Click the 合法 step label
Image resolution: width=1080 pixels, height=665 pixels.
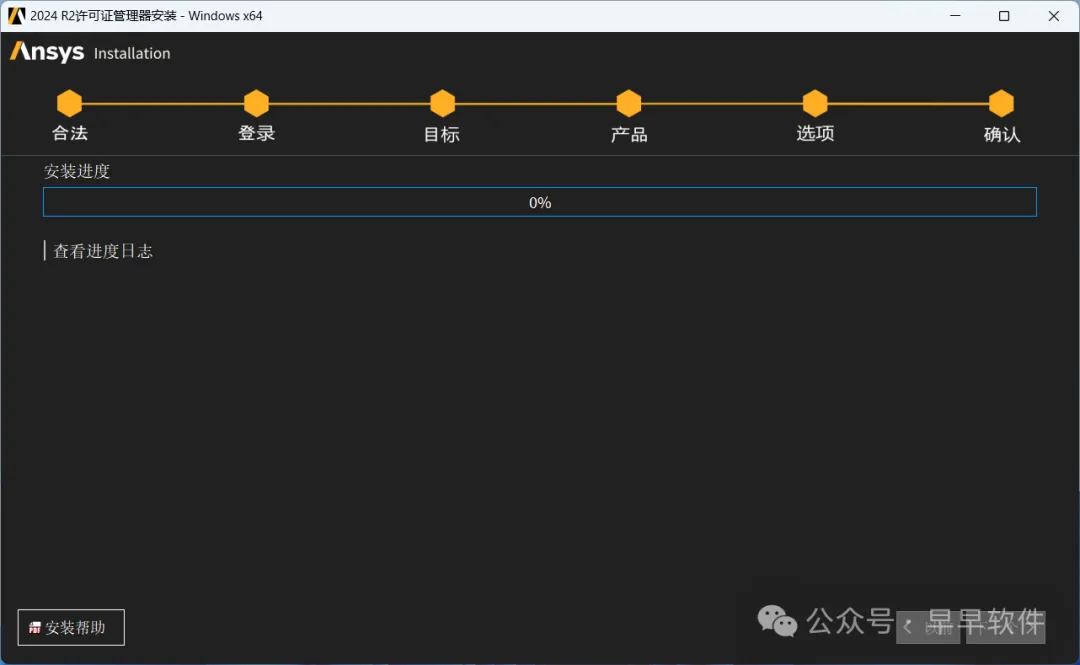pos(70,133)
